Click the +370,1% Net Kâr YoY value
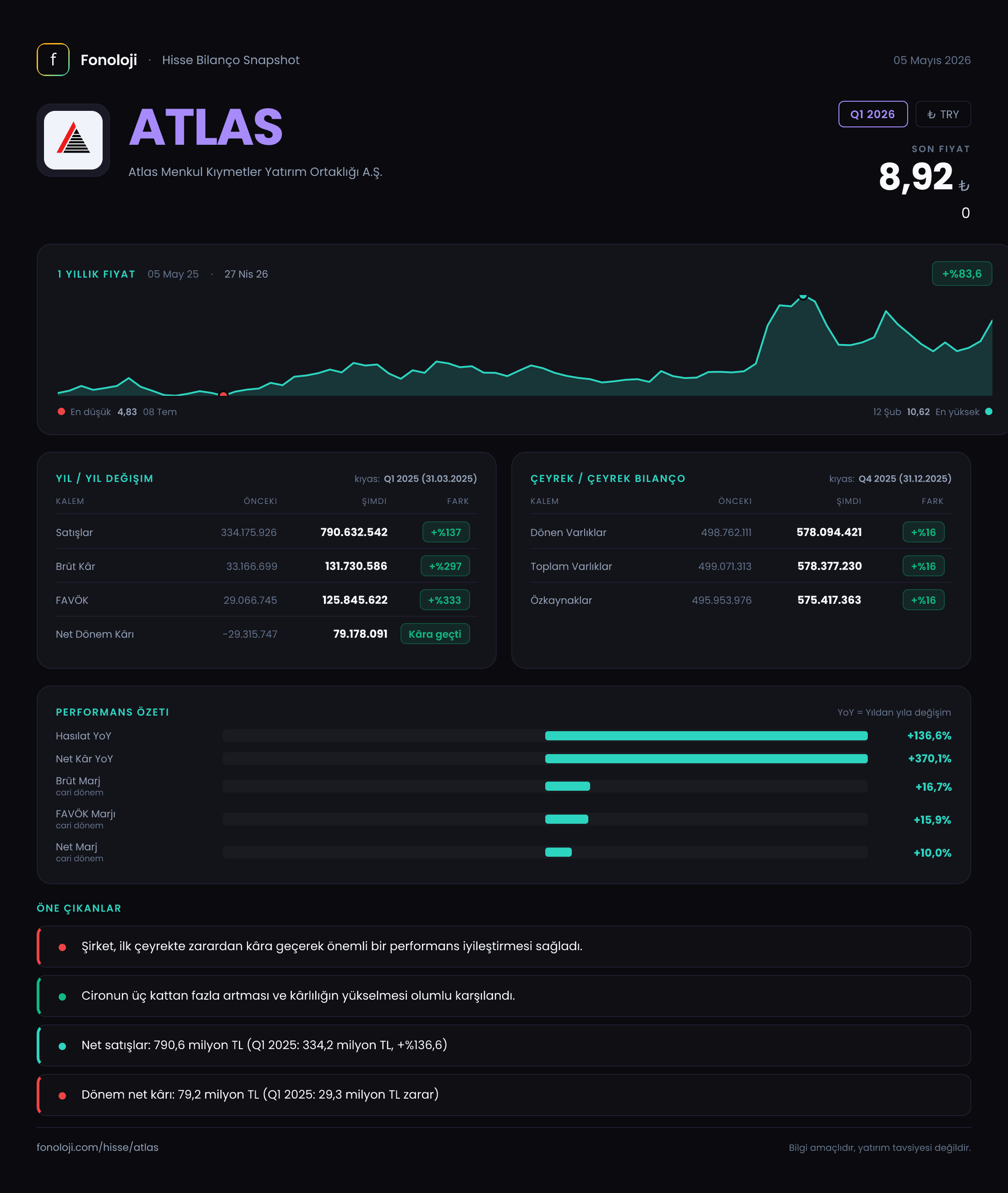The width and height of the screenshot is (1008, 1193). click(x=930, y=759)
